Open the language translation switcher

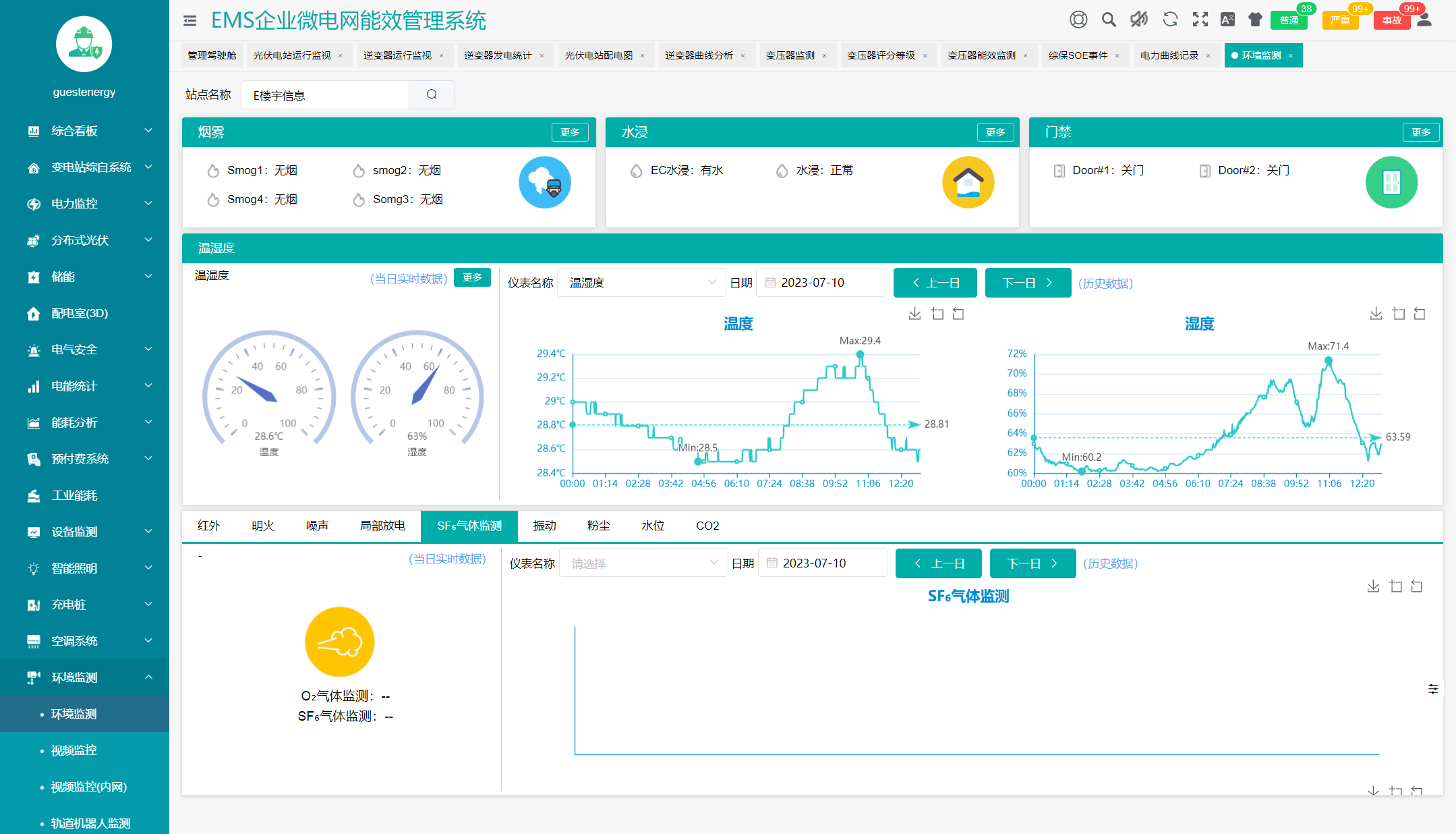(x=1227, y=20)
